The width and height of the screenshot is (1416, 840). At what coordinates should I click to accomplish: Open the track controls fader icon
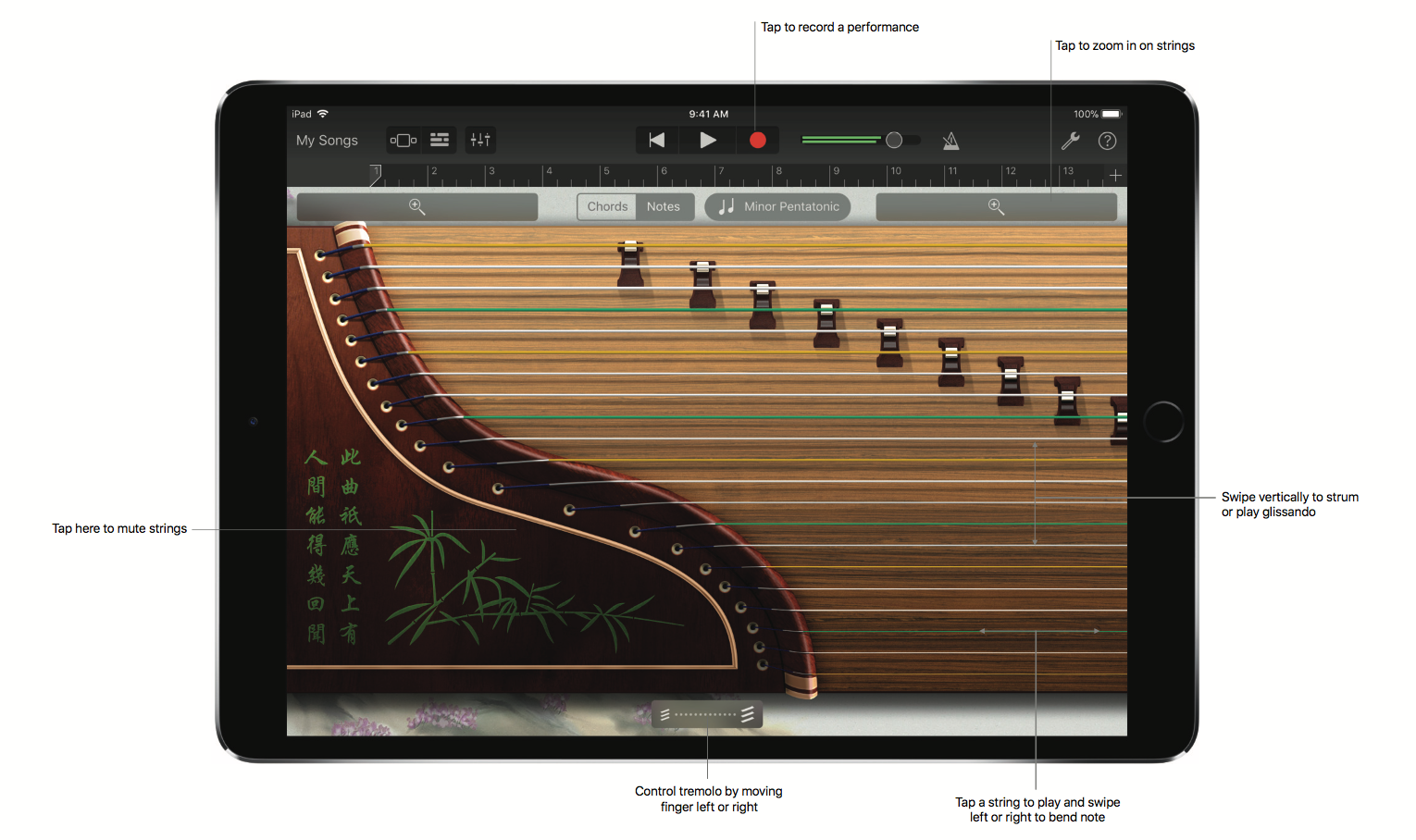tap(480, 140)
